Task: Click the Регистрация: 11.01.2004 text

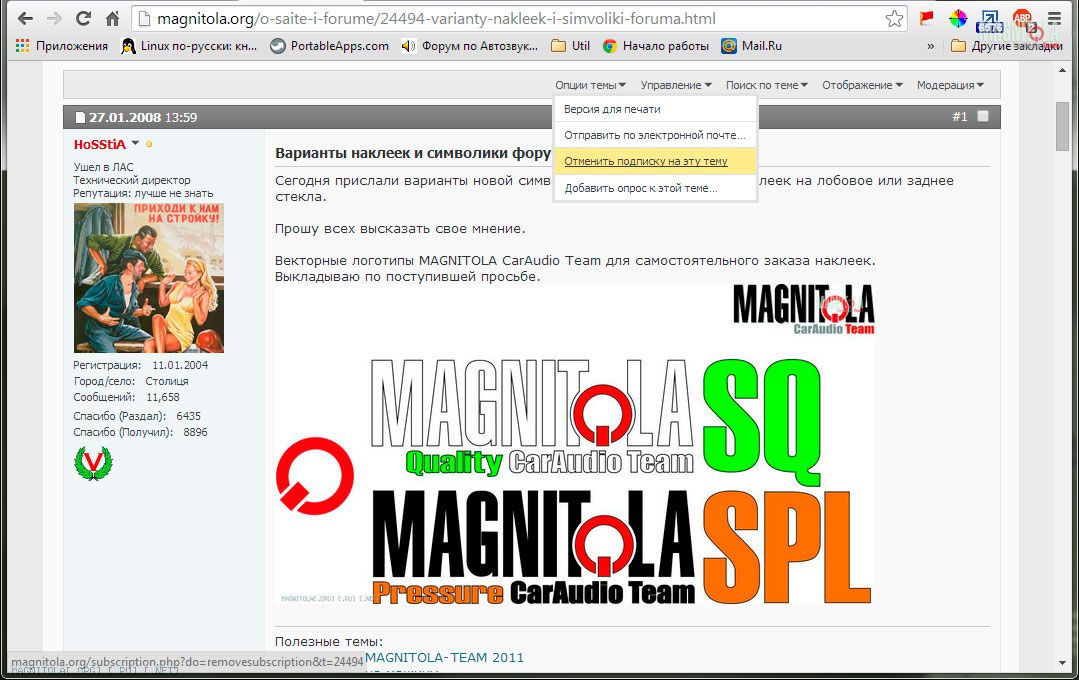Action: tap(141, 365)
